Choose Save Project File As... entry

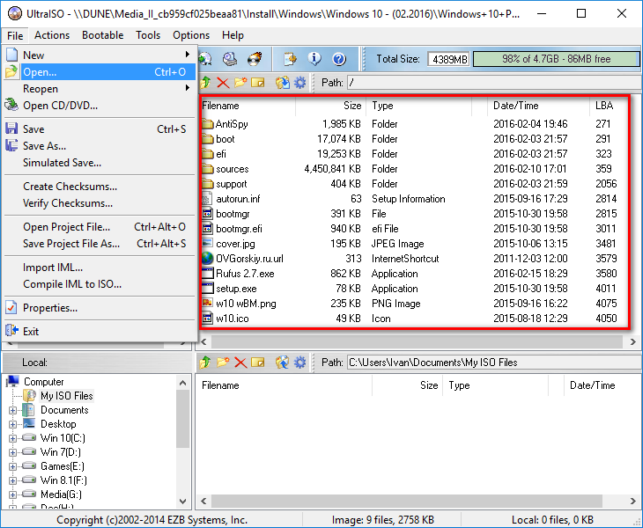point(100,244)
